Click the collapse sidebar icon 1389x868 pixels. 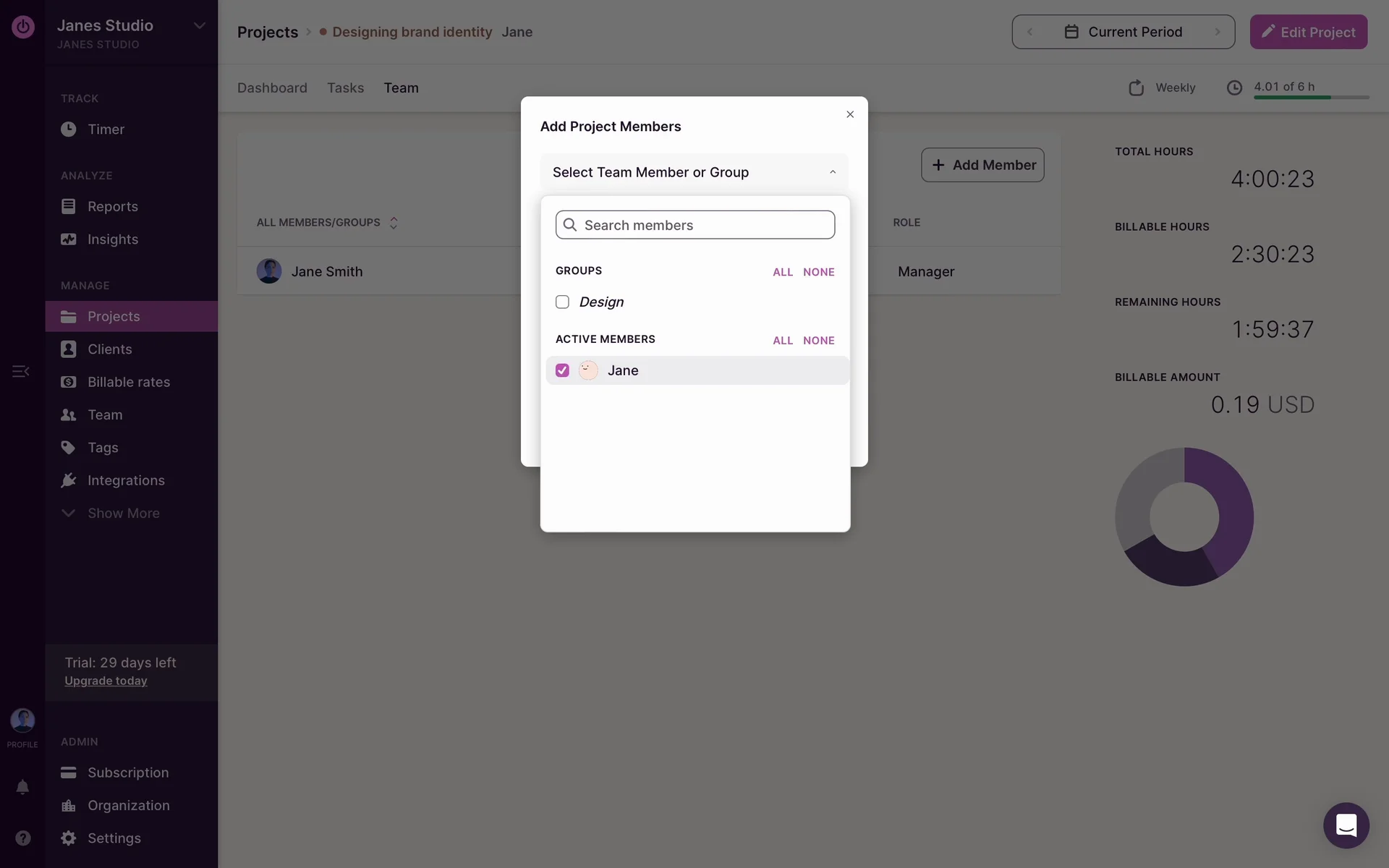coord(21,371)
